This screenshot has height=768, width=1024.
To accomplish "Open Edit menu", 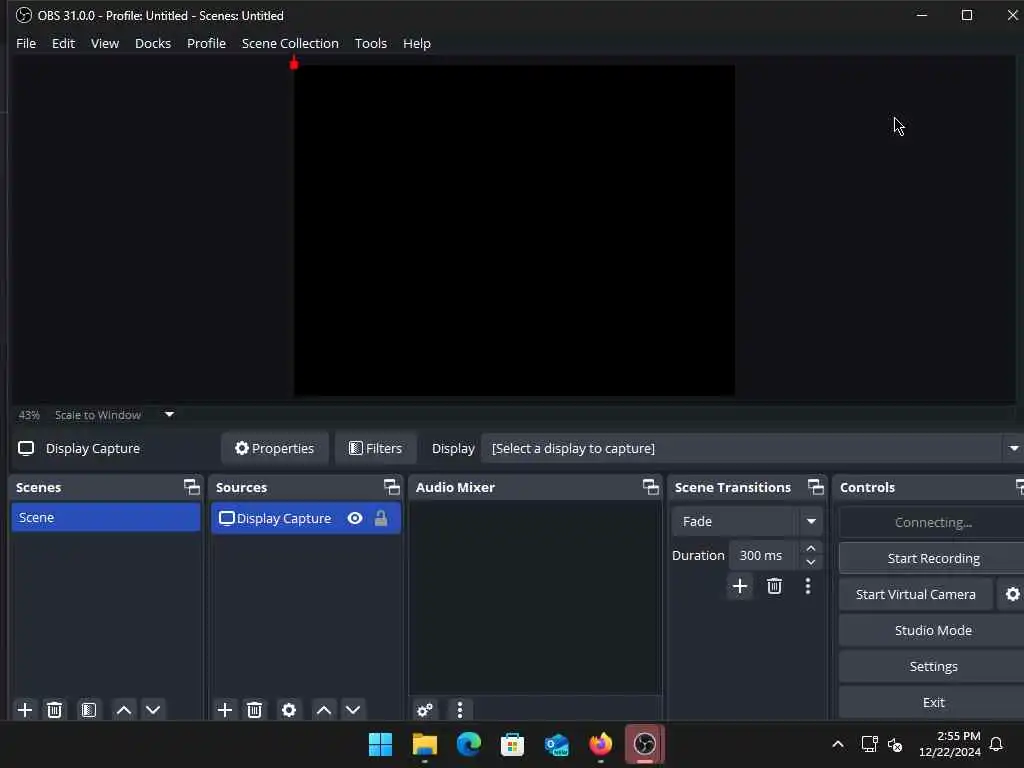I will click(x=63, y=43).
